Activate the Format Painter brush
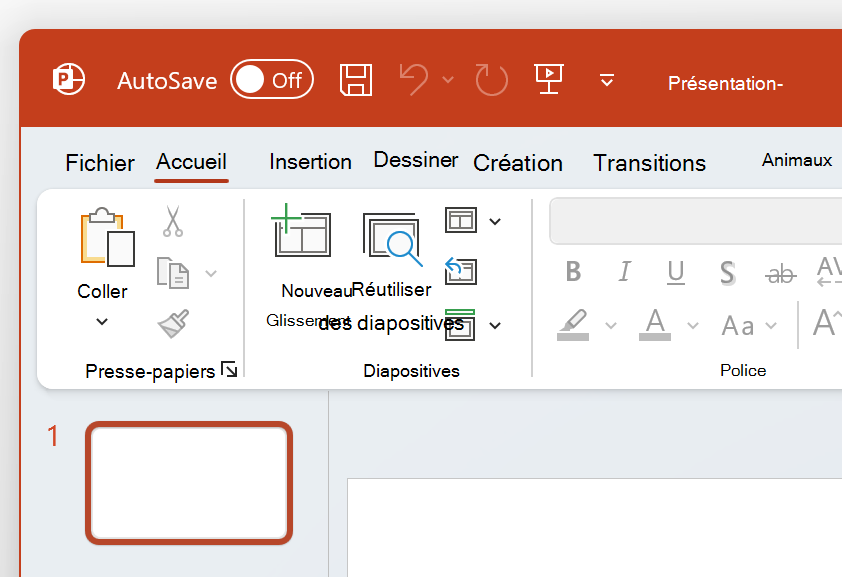This screenshot has width=842, height=577. click(173, 324)
